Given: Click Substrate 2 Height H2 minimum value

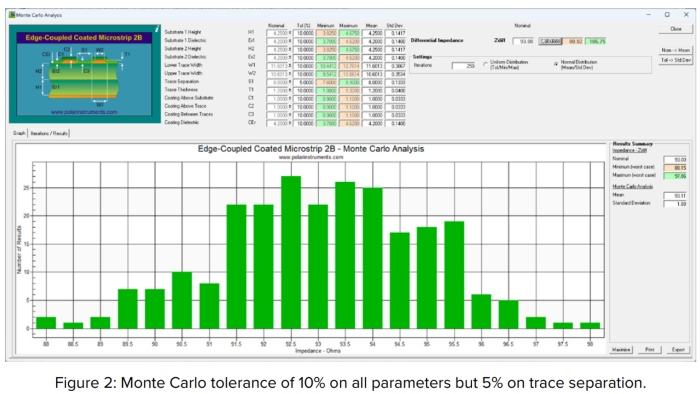Looking at the screenshot, I should point(327,50).
